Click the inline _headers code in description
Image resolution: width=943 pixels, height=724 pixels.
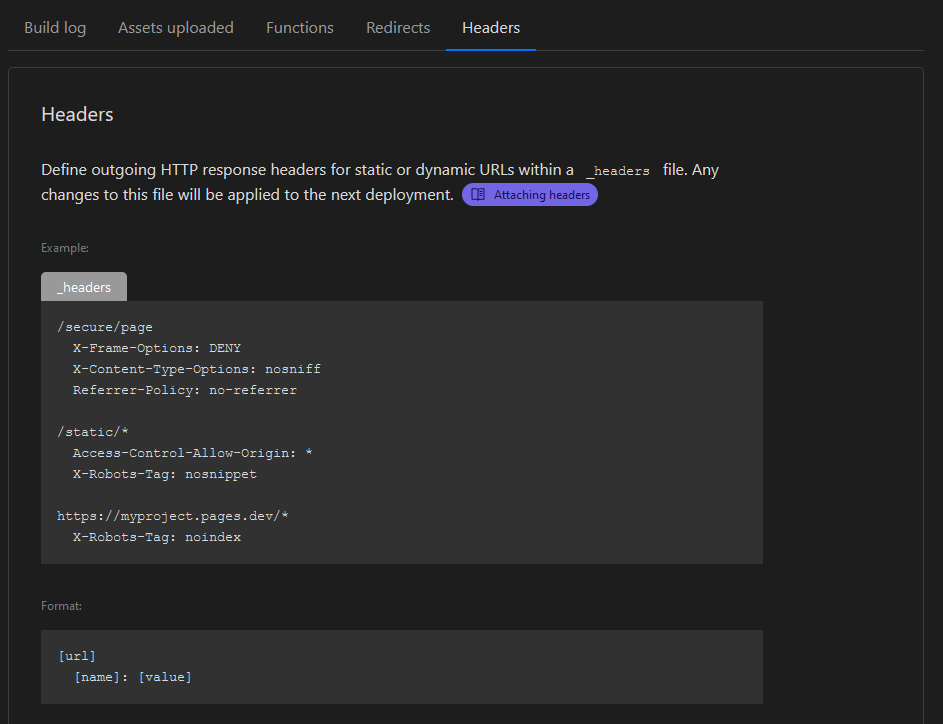(x=618, y=171)
